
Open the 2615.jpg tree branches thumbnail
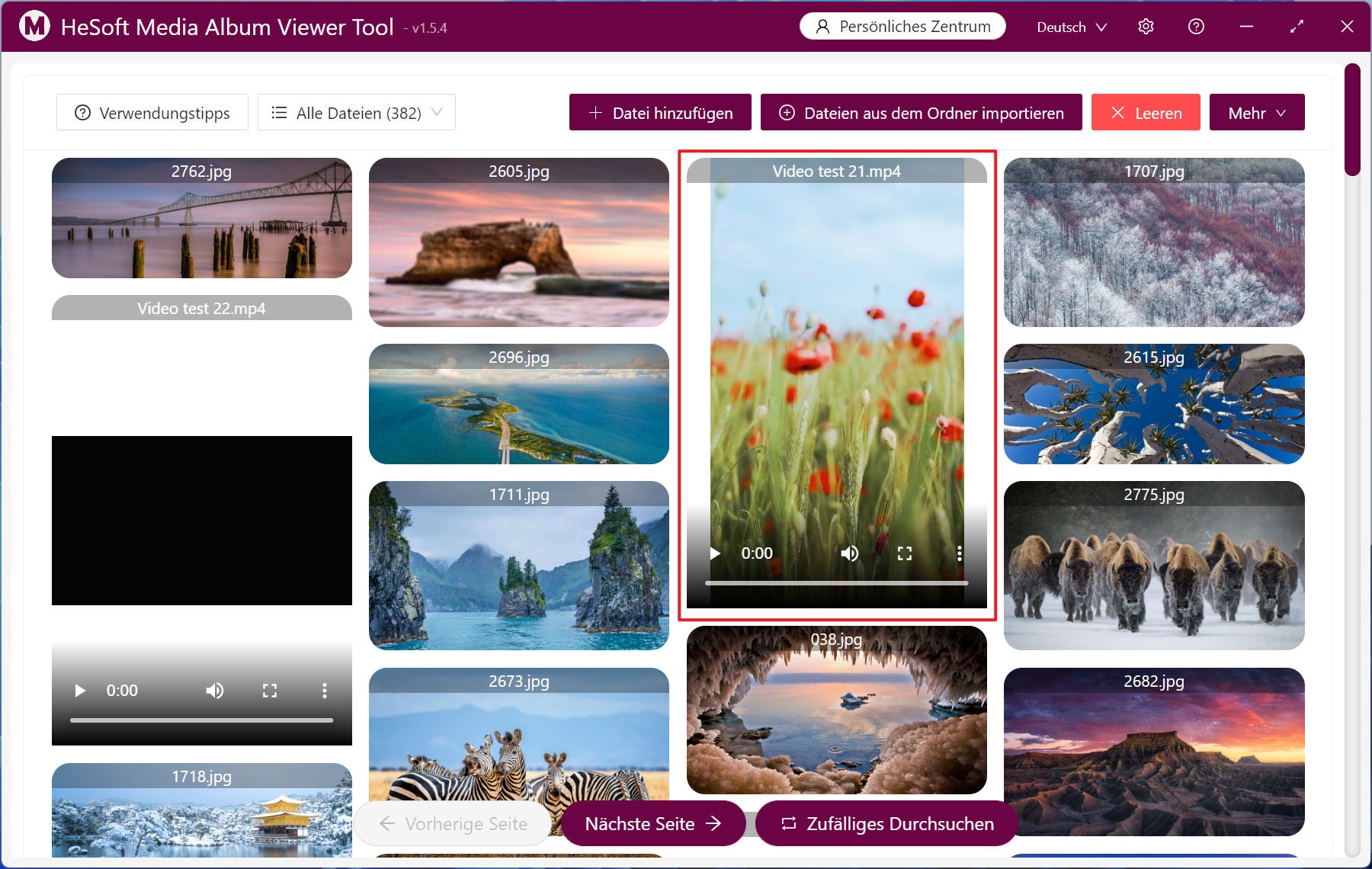point(1154,404)
